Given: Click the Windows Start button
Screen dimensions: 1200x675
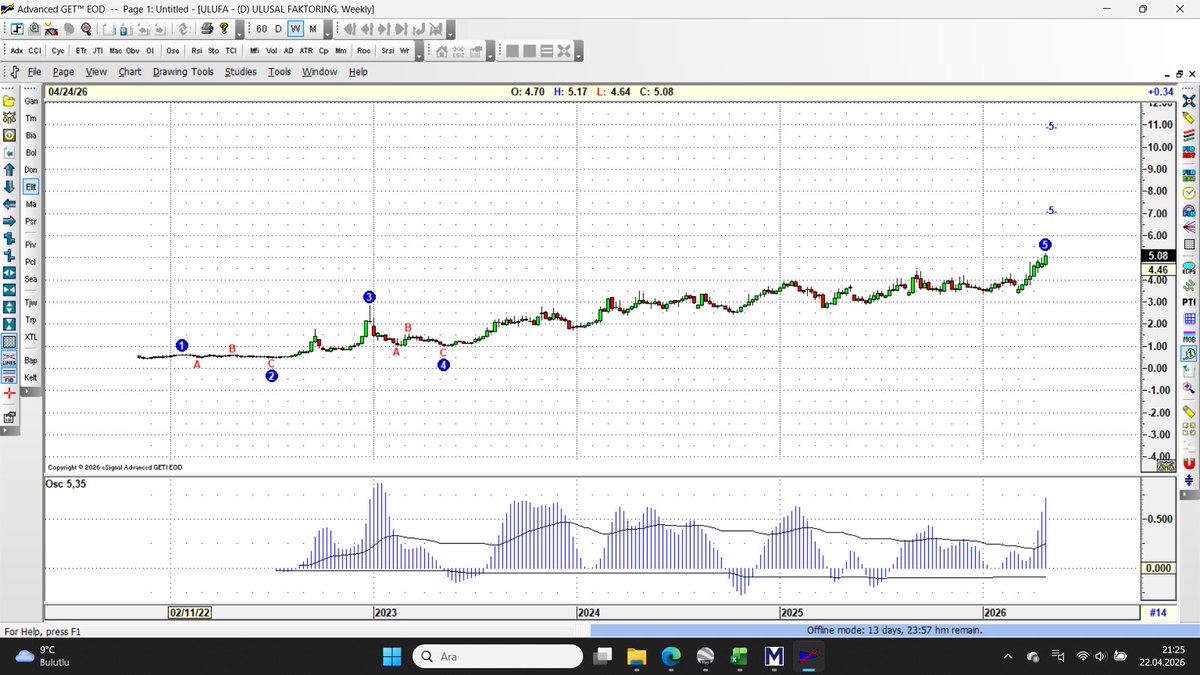Looking at the screenshot, I should coord(391,656).
